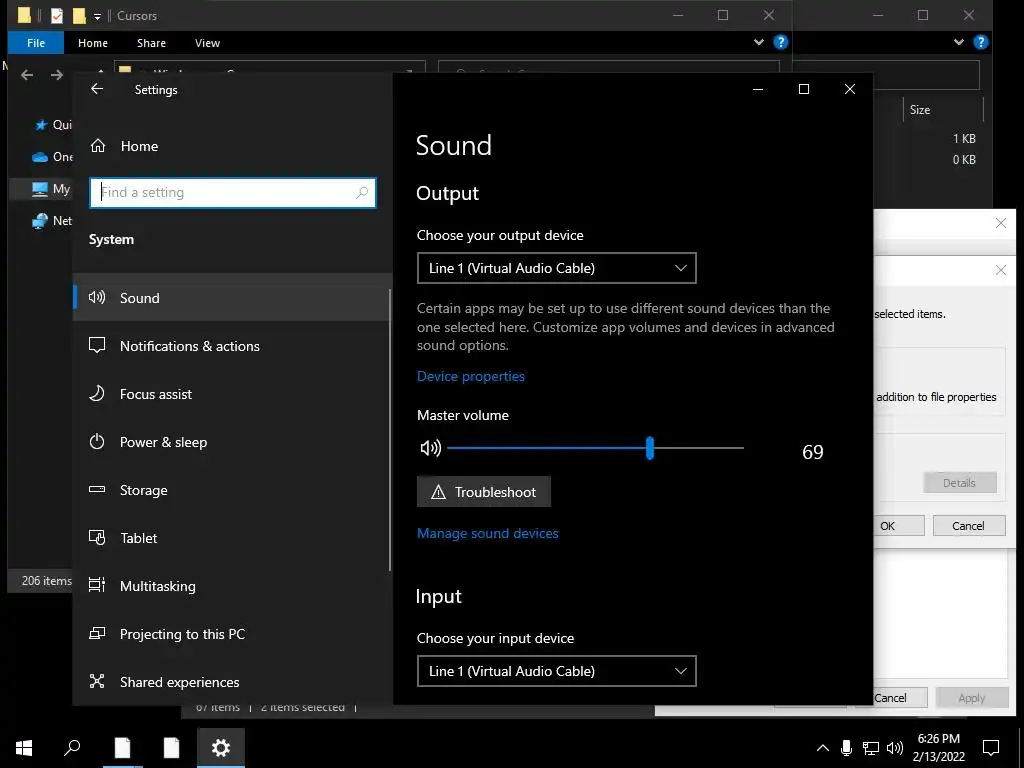Open Quick Access Toolbar dropdown in Cursors window
The height and width of the screenshot is (768, 1024).
(97, 16)
